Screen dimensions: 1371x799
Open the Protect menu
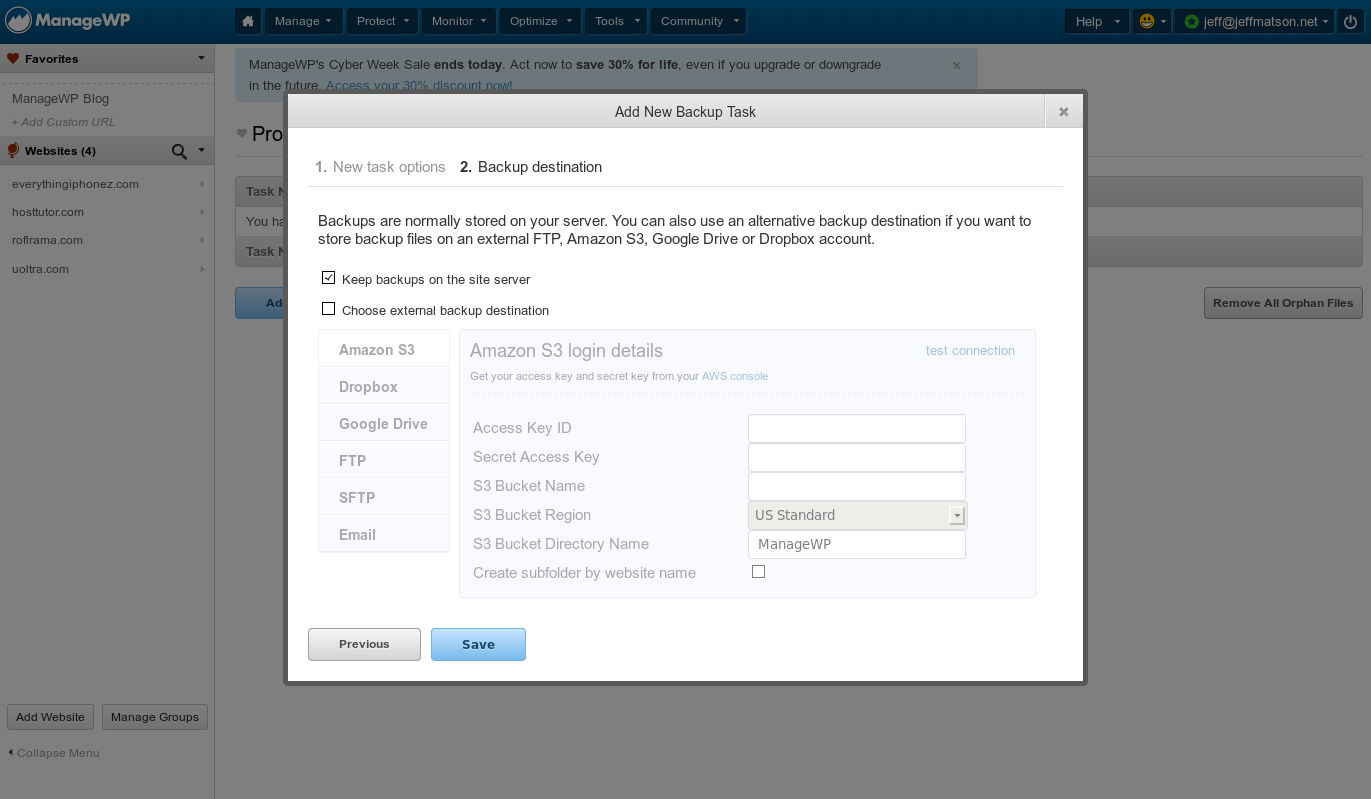click(x=383, y=21)
